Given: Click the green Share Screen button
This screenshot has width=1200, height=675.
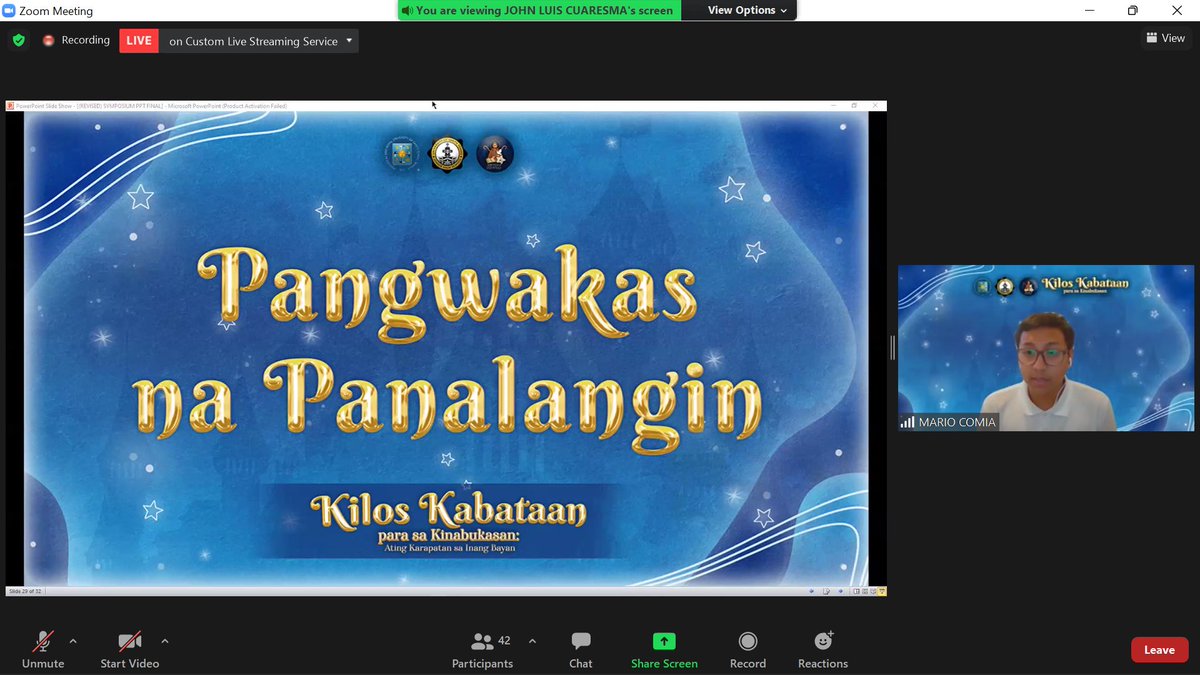Looking at the screenshot, I should click(x=664, y=650).
